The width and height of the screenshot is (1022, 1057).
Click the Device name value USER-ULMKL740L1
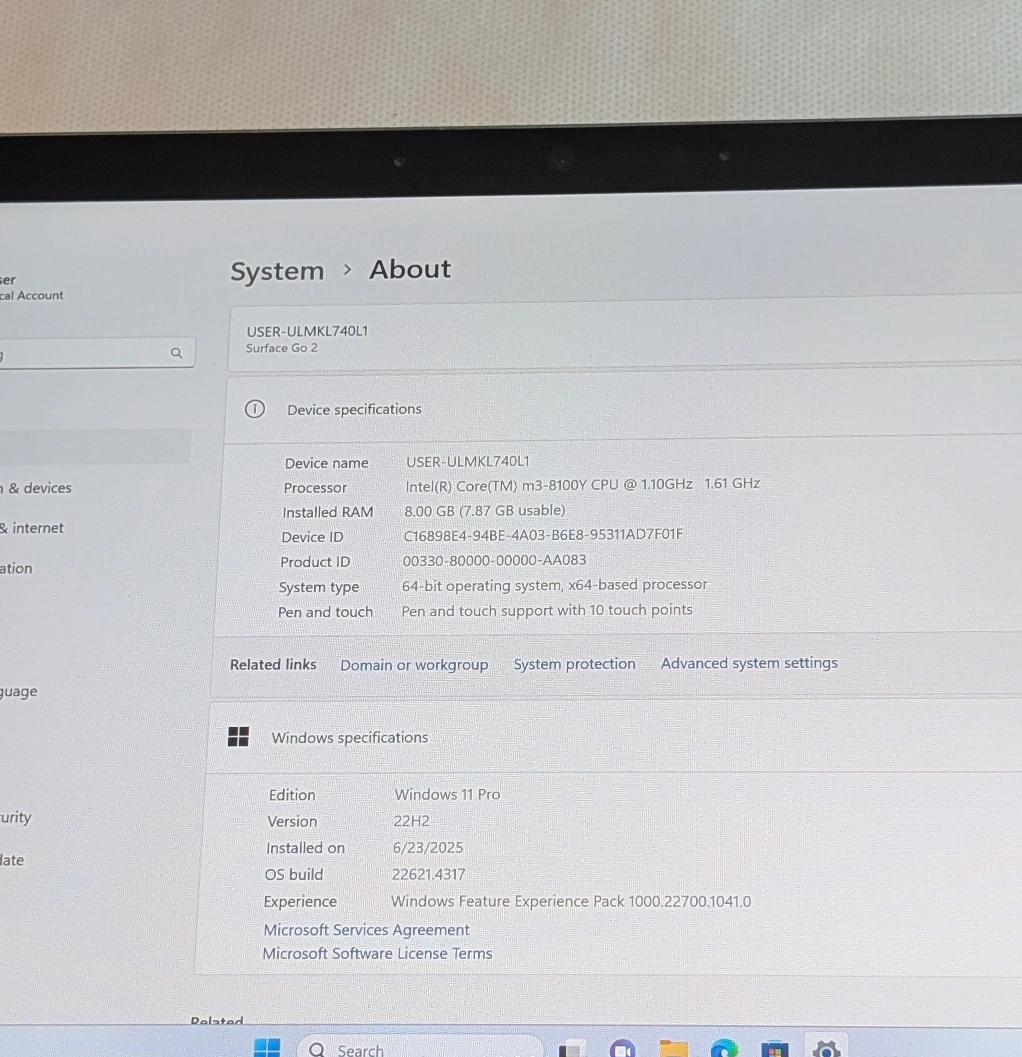click(x=468, y=461)
